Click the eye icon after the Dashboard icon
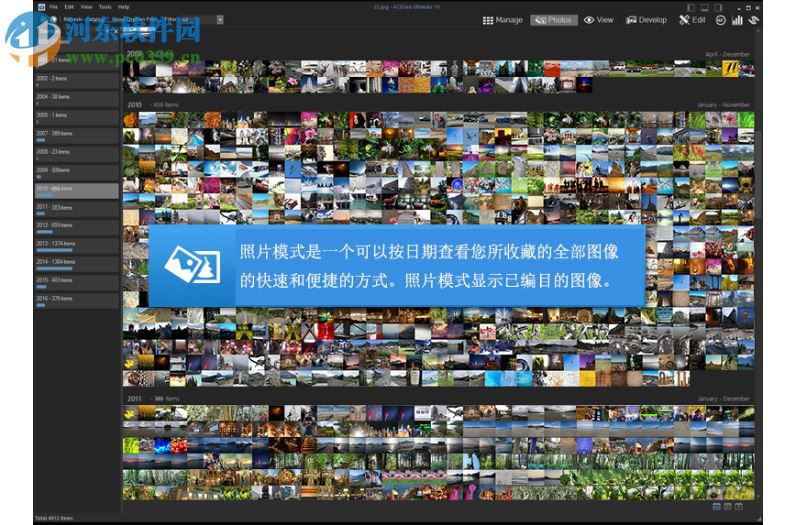This screenshot has width=796, height=525. click(x=753, y=20)
